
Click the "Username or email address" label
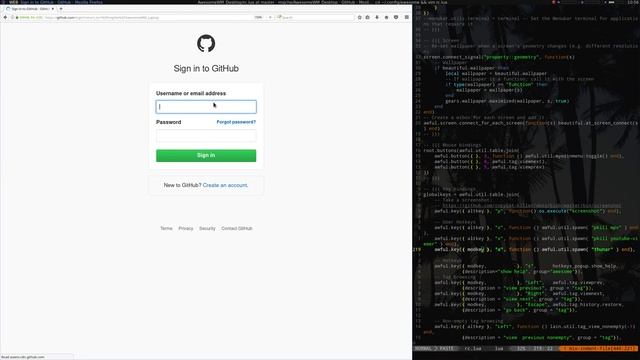tap(191, 93)
